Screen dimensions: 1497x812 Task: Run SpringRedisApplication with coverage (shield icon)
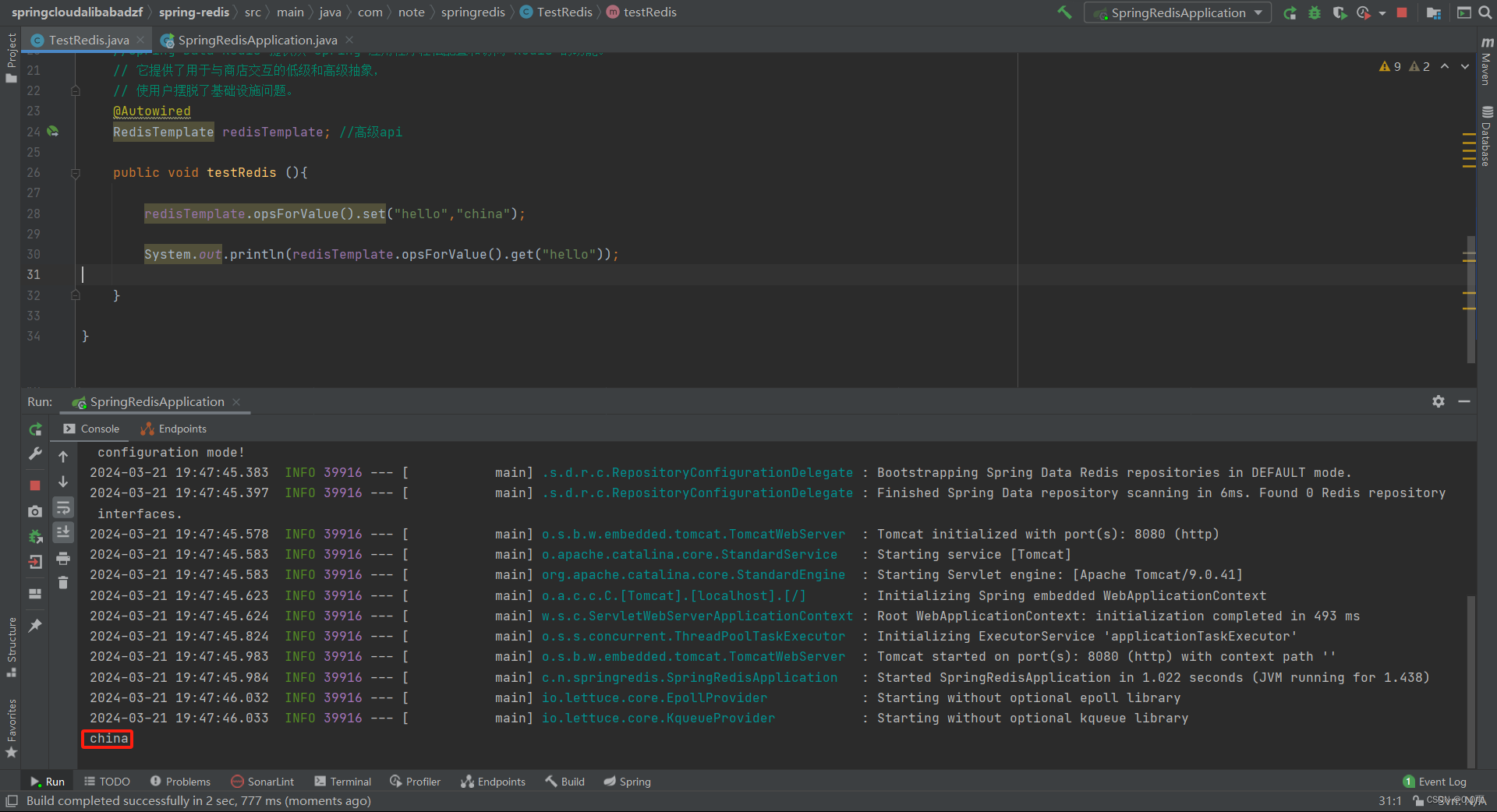[x=1339, y=12]
